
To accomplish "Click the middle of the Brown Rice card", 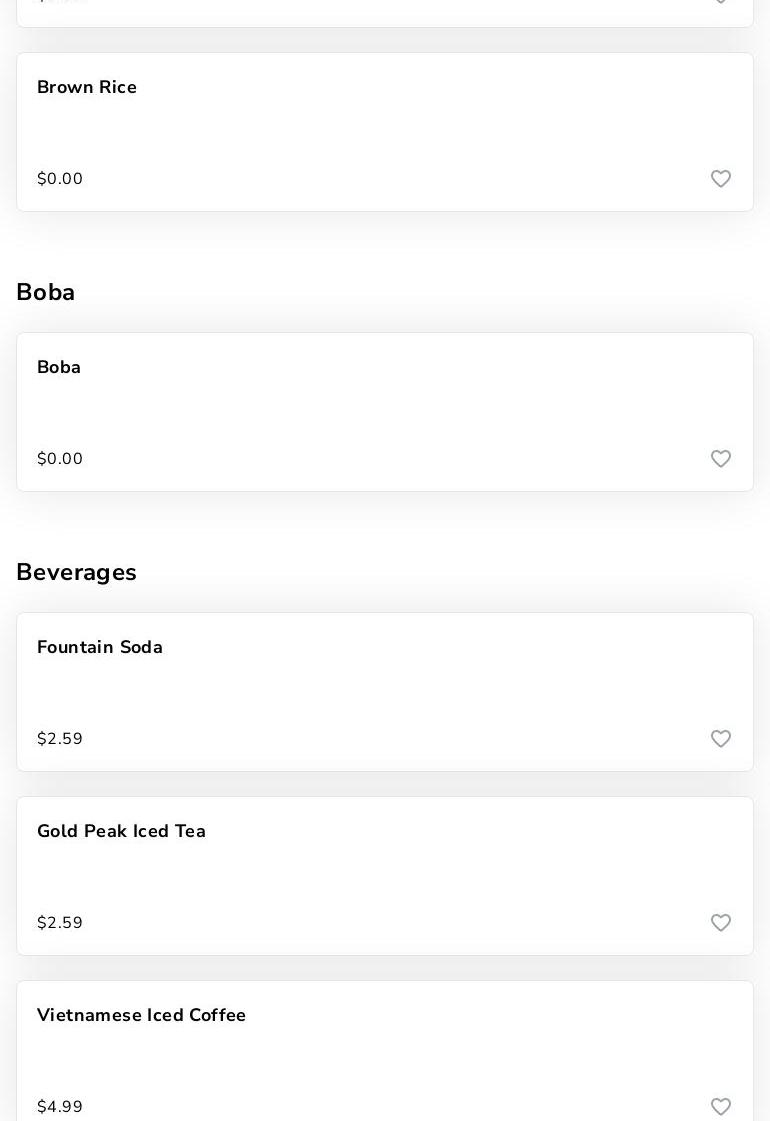I will click(x=385, y=132).
